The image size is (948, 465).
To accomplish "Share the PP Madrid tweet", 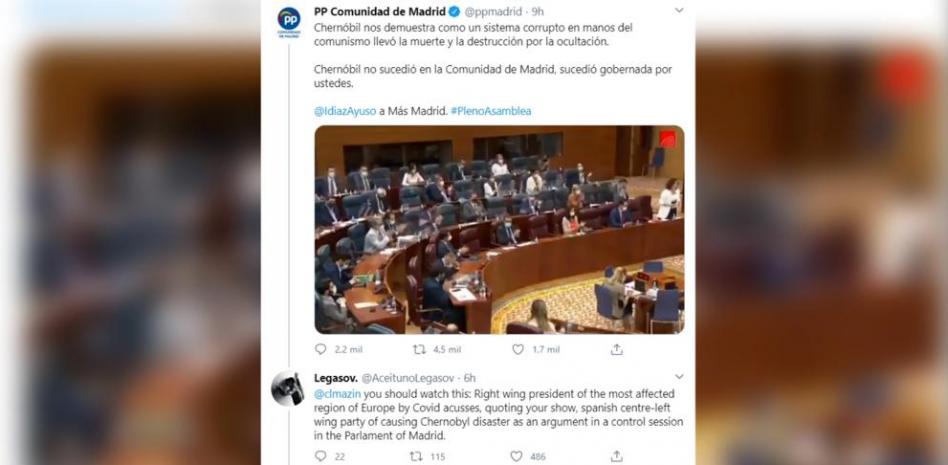I will (617, 350).
